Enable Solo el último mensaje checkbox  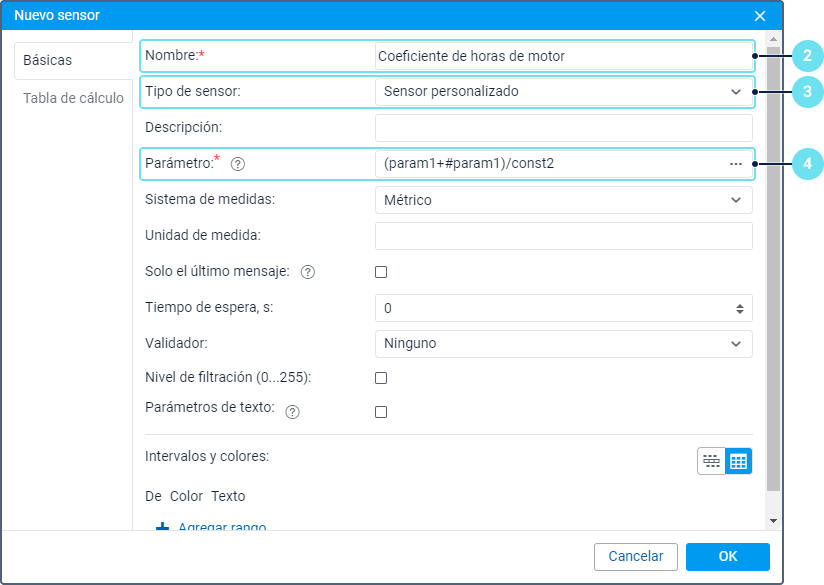381,272
